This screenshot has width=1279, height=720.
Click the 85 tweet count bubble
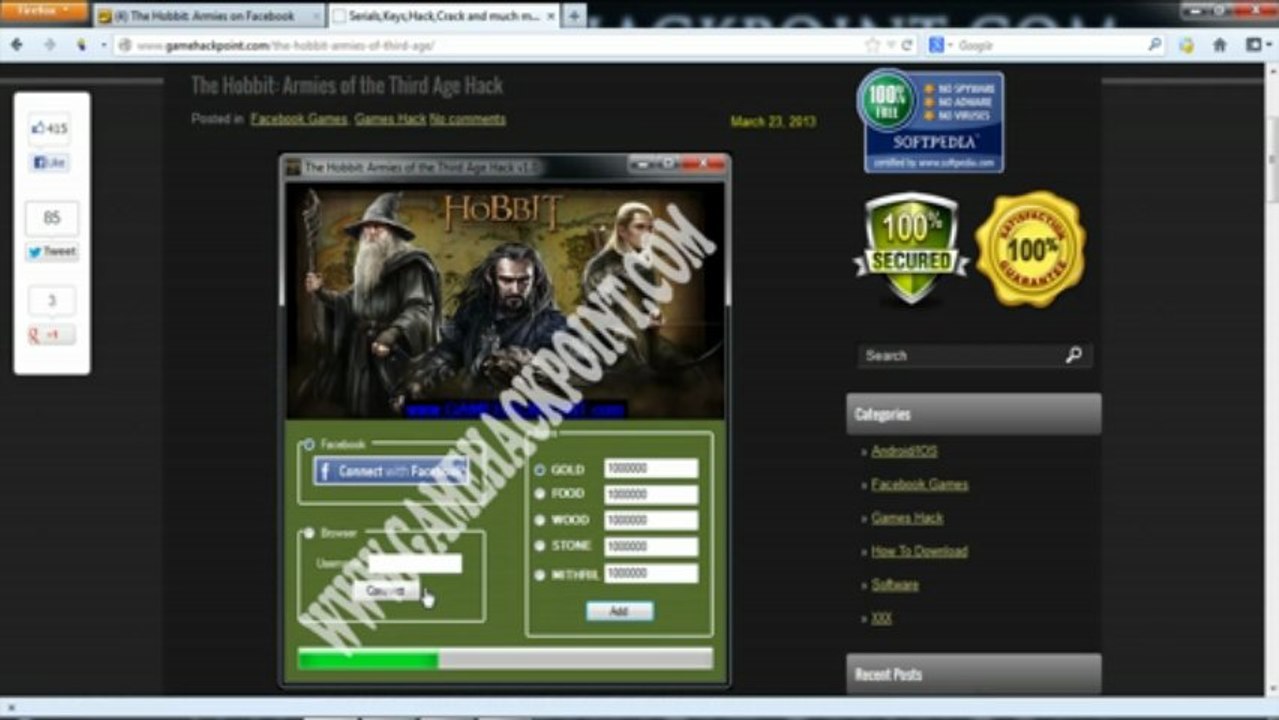coord(52,218)
